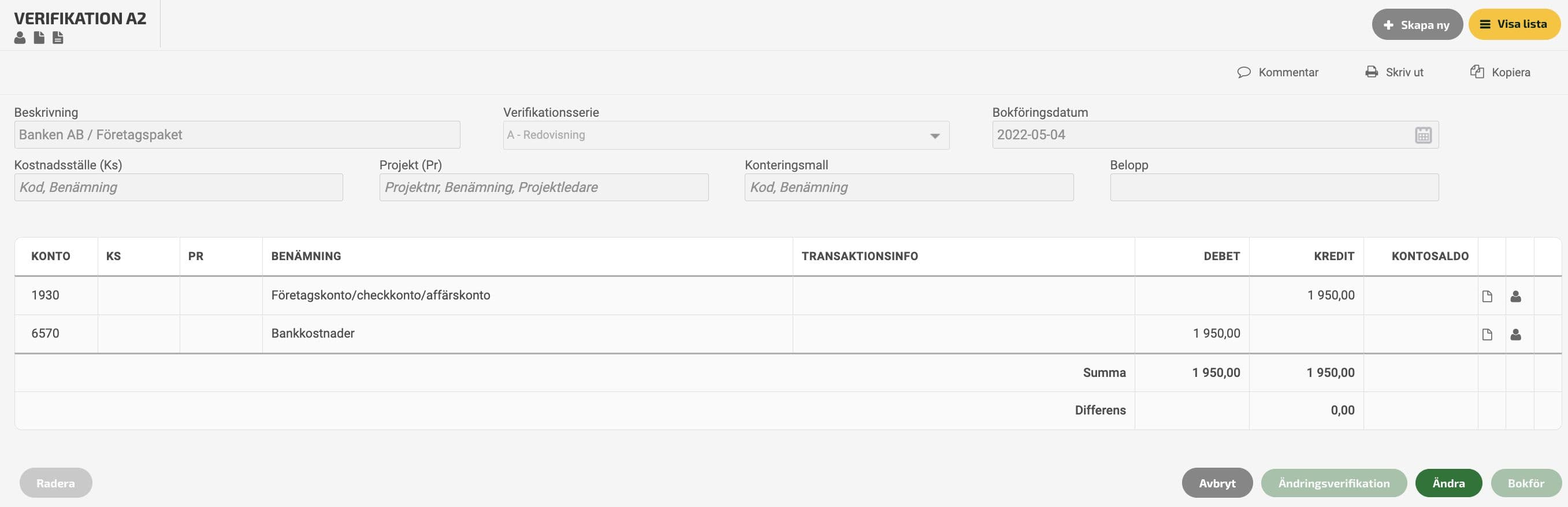Image resolution: width=1568 pixels, height=507 pixels.
Task: Click the Differens value 0,00
Action: click(x=1342, y=410)
